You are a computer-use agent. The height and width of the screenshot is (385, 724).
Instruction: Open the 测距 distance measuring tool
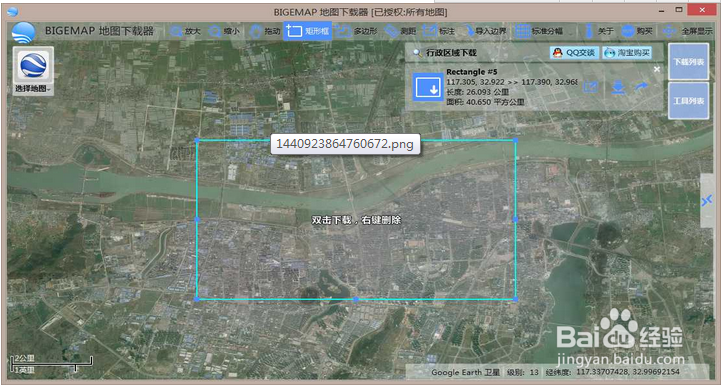click(x=400, y=31)
